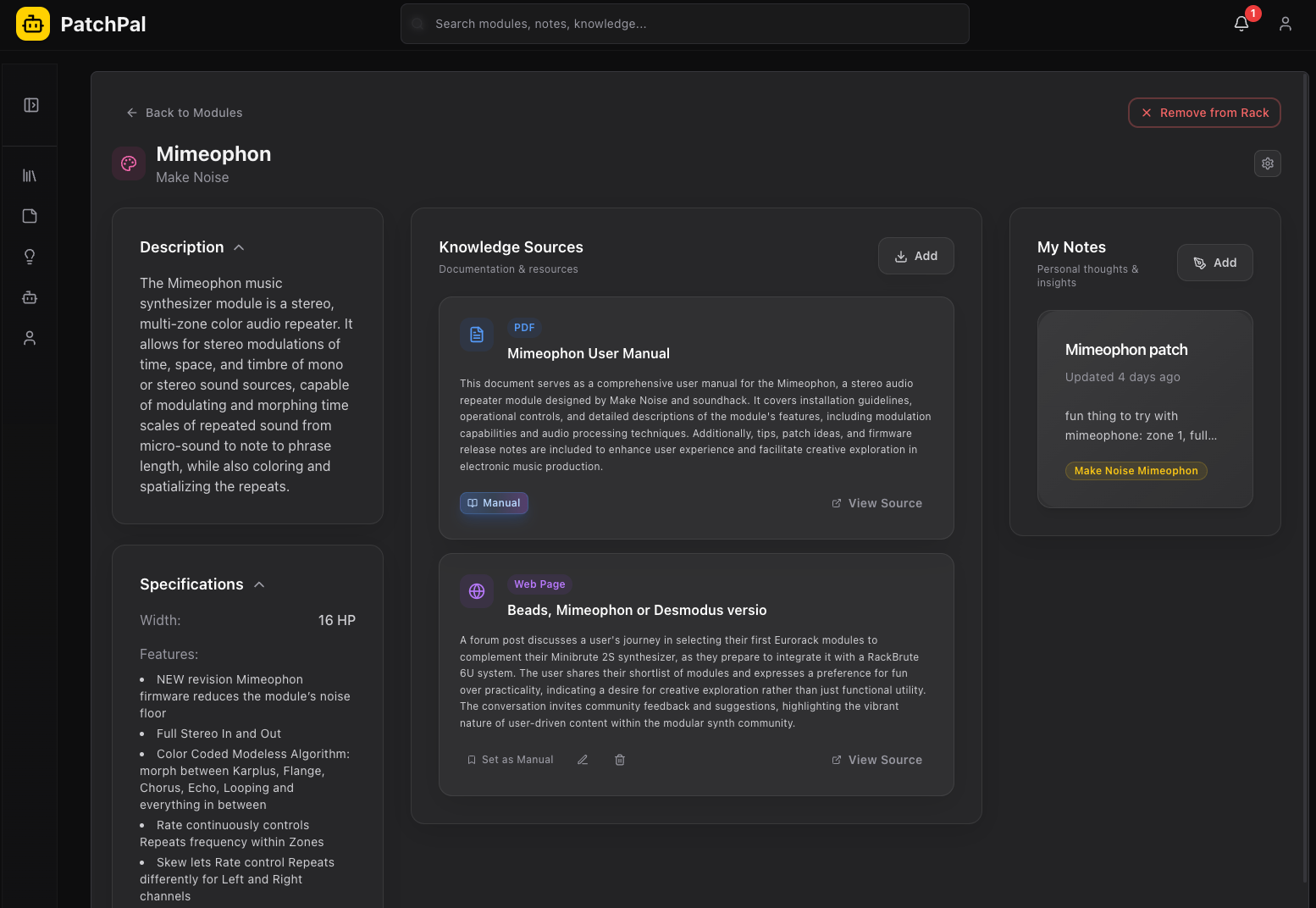This screenshot has height=908, width=1316.
Task: Open the notifications bell with red badge
Action: (1241, 24)
